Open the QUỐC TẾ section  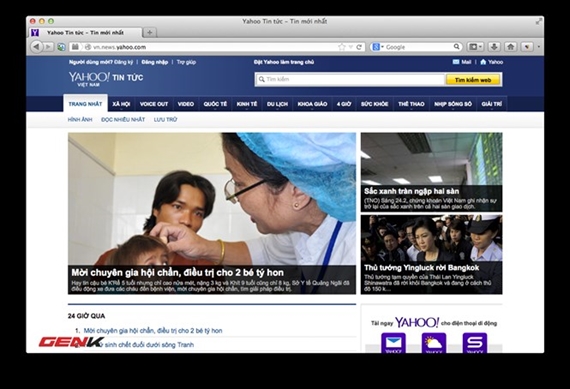[x=215, y=104]
